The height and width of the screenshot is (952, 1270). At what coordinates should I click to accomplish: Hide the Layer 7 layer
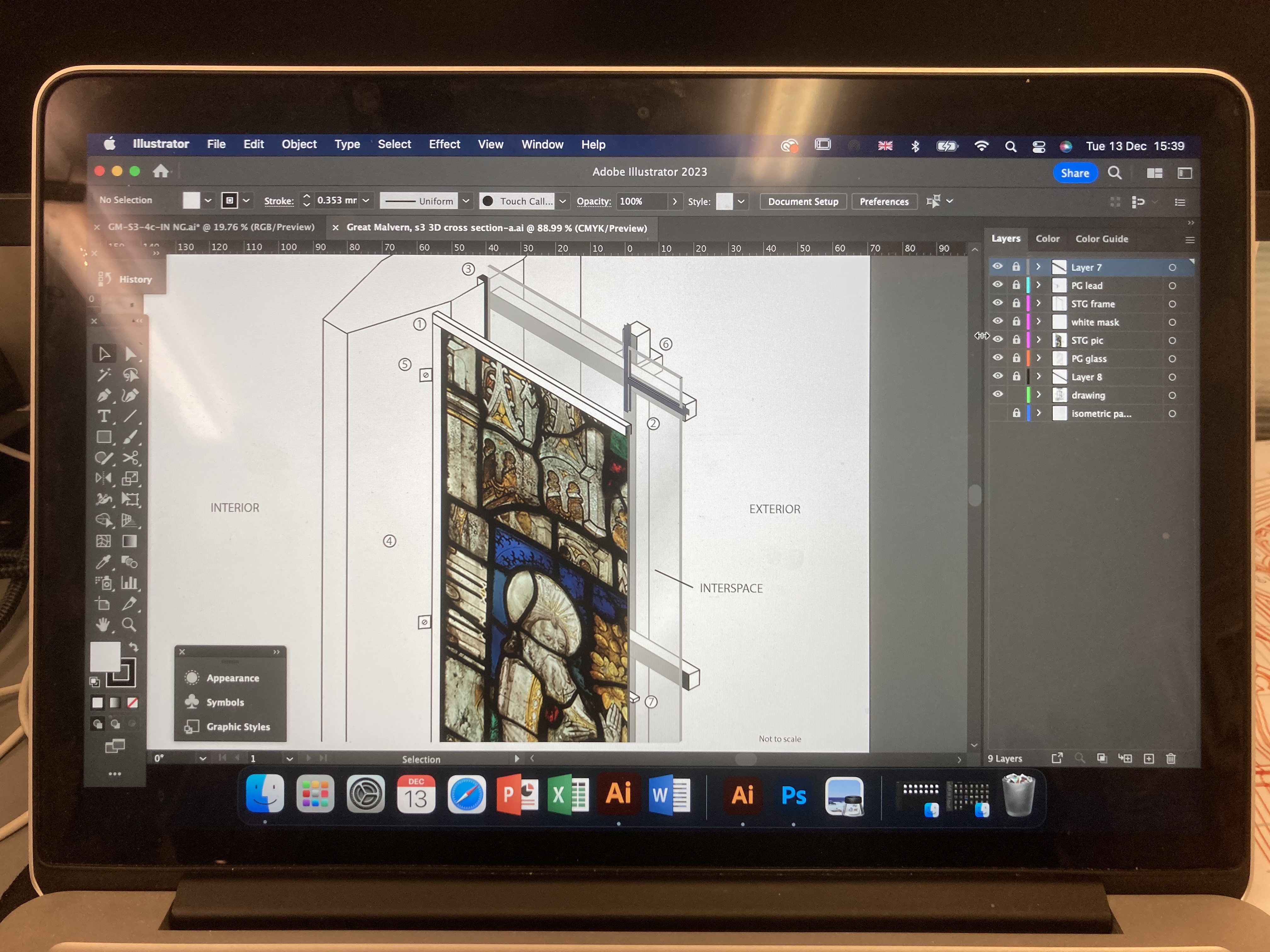pyautogui.click(x=998, y=267)
